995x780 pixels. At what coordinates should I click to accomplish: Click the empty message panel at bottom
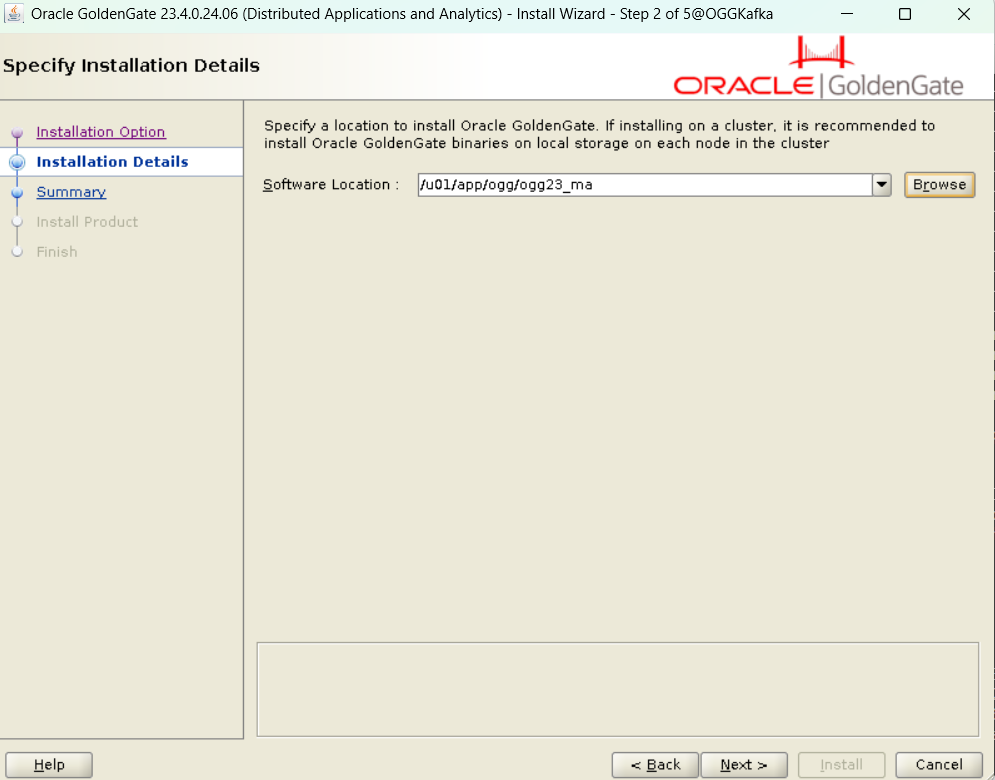(x=617, y=689)
